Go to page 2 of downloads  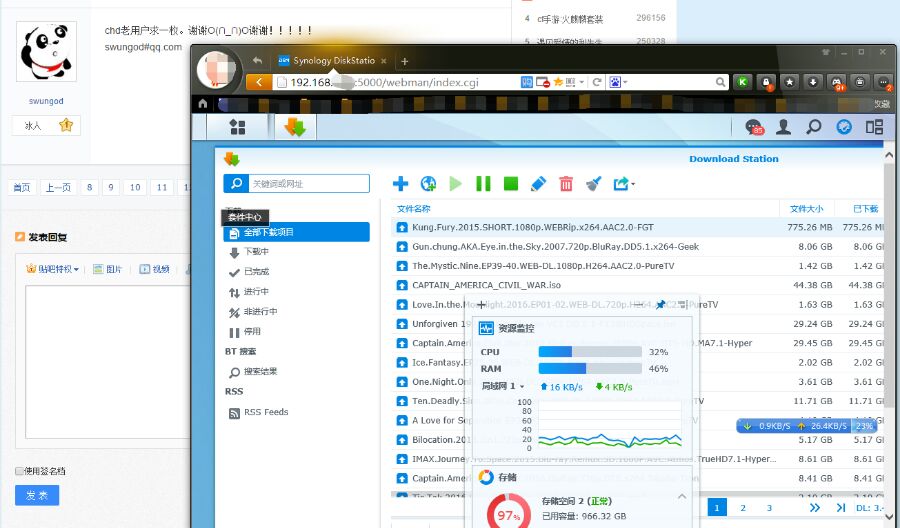pyautogui.click(x=743, y=507)
